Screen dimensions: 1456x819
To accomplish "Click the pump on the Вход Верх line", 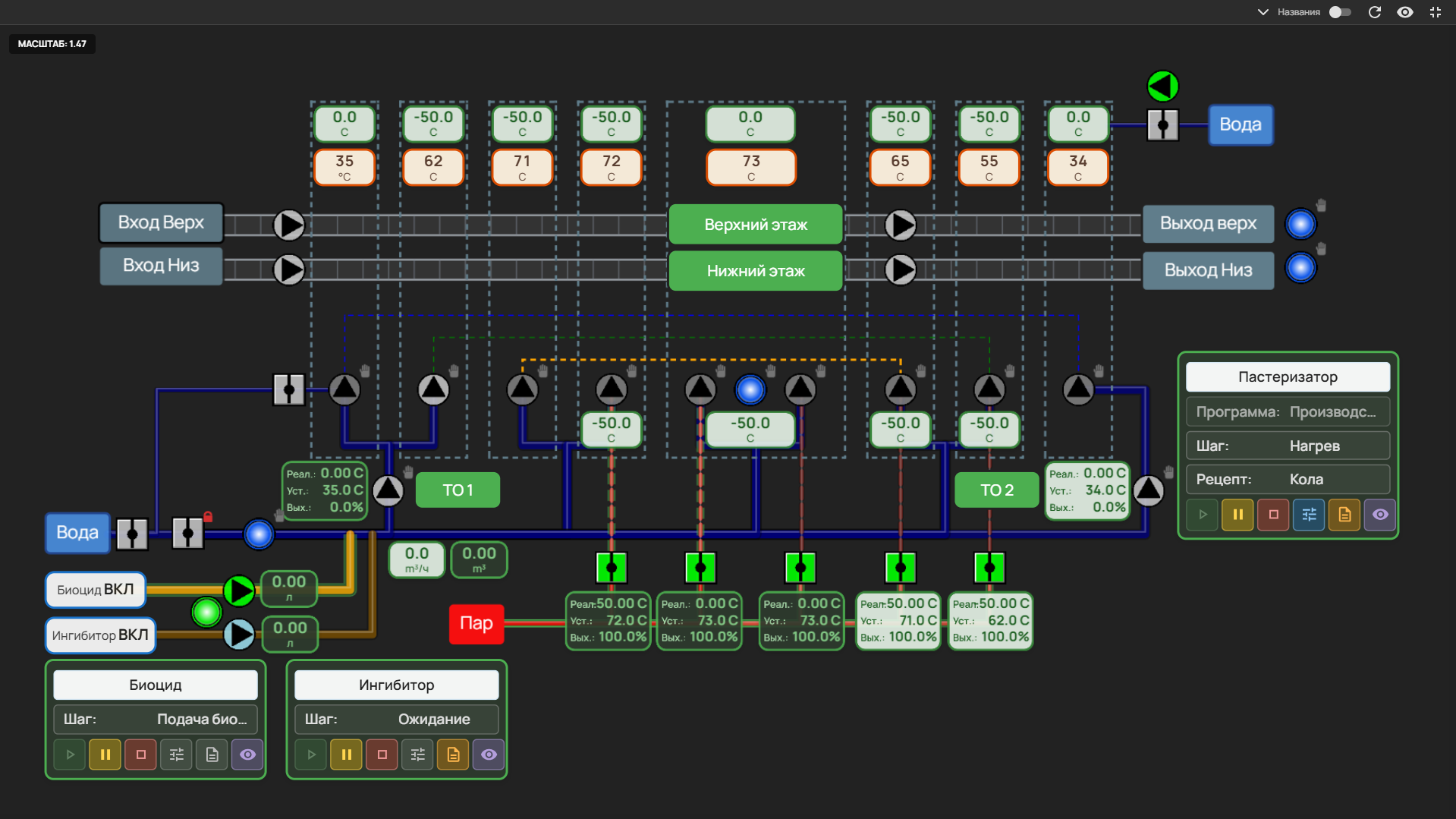I will pyautogui.click(x=288, y=225).
